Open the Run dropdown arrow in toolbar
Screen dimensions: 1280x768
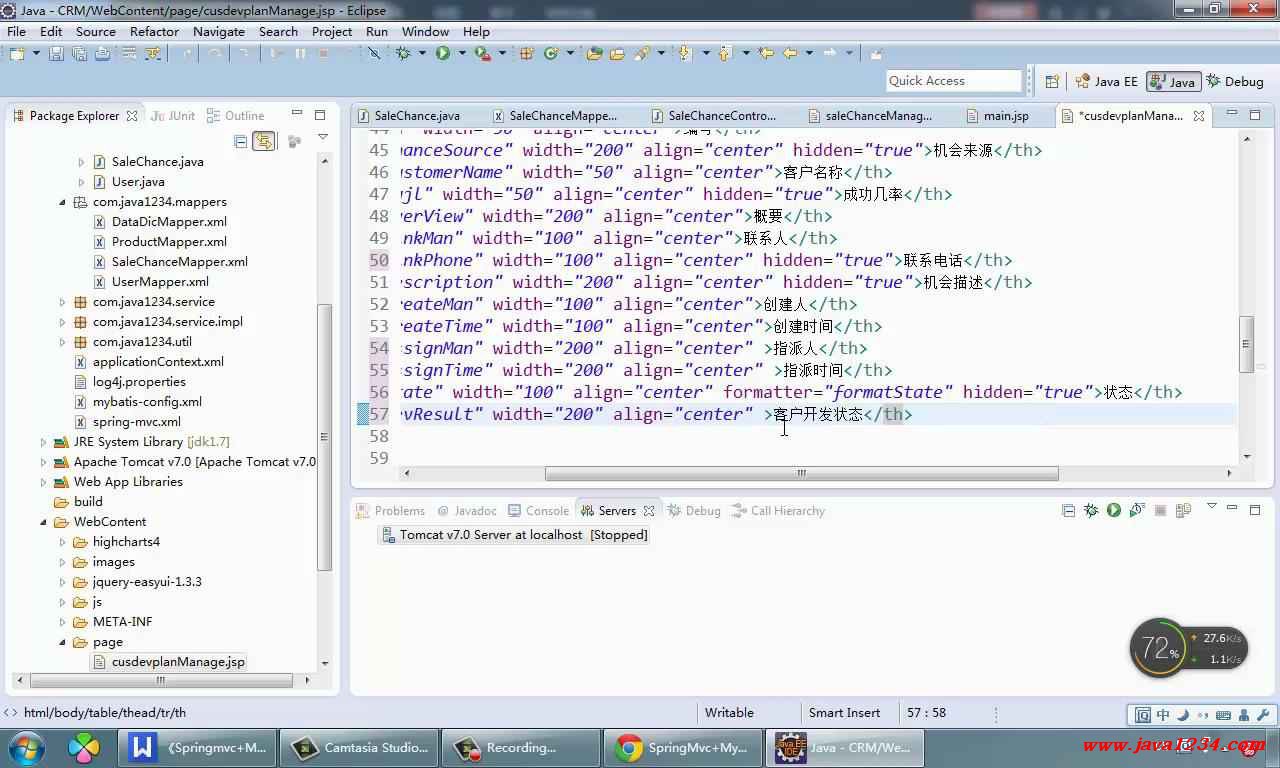click(x=461, y=53)
